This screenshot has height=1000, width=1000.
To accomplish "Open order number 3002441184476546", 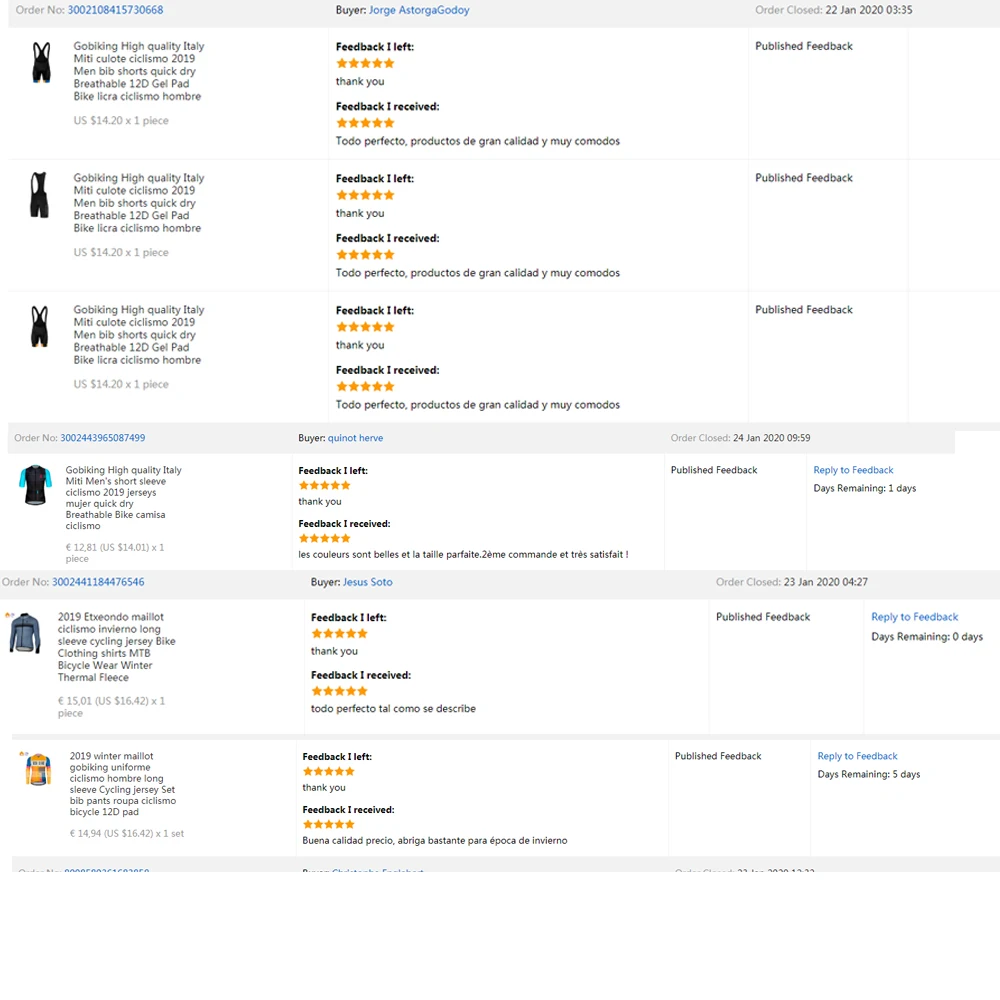I will (x=98, y=582).
